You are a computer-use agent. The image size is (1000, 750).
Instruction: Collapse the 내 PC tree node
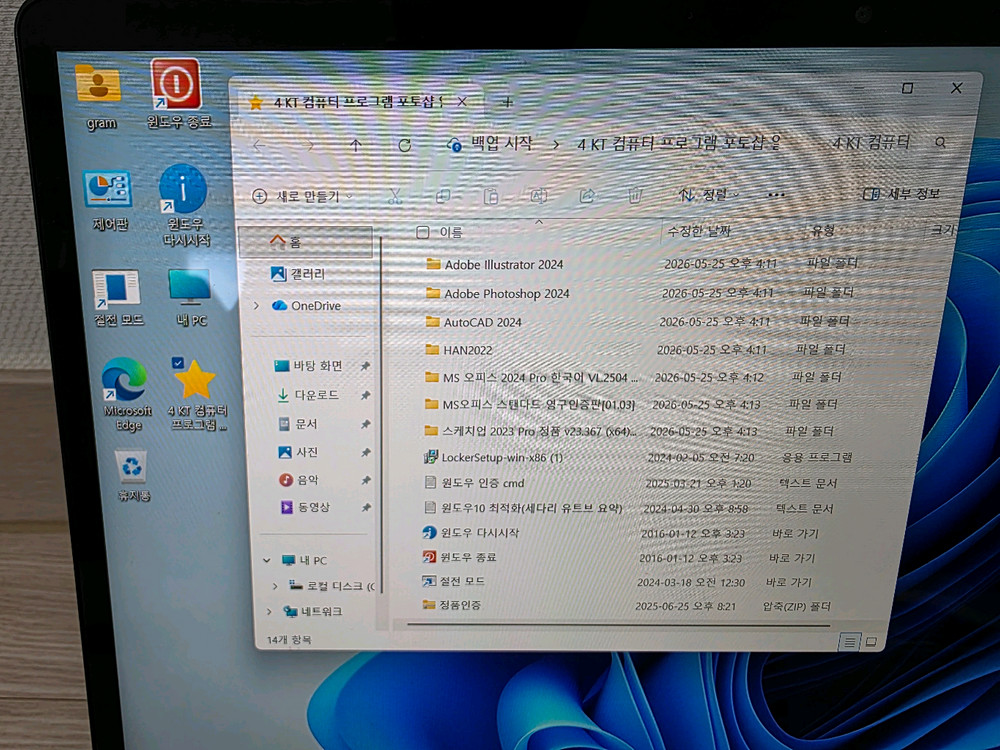point(267,561)
